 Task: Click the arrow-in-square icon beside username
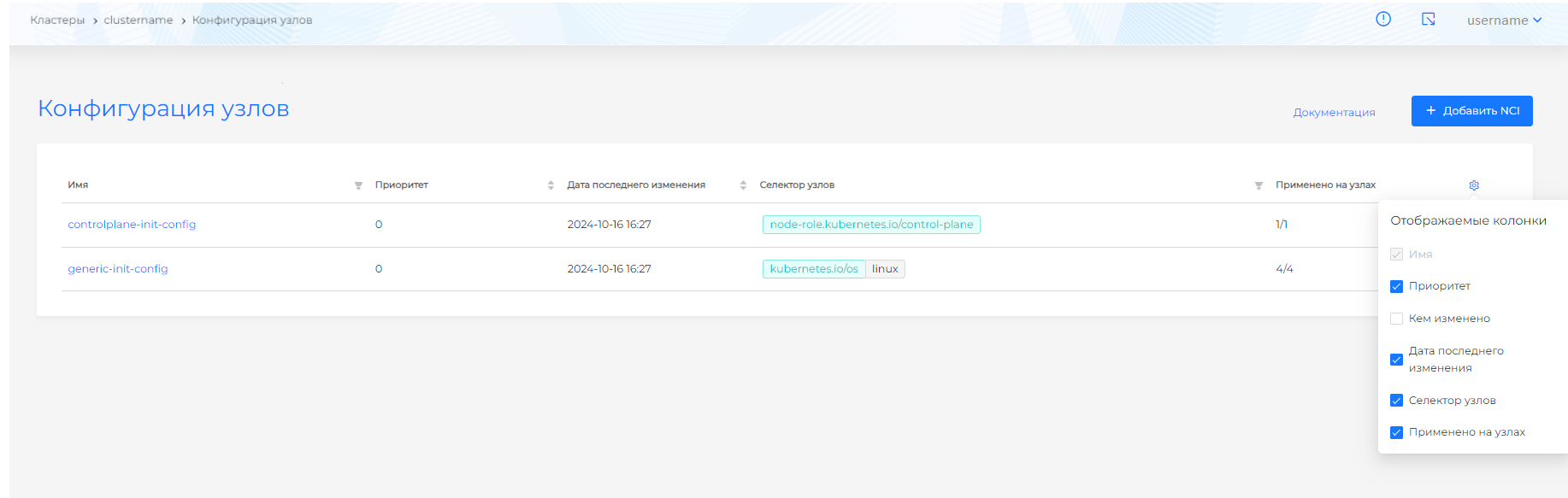1428,19
